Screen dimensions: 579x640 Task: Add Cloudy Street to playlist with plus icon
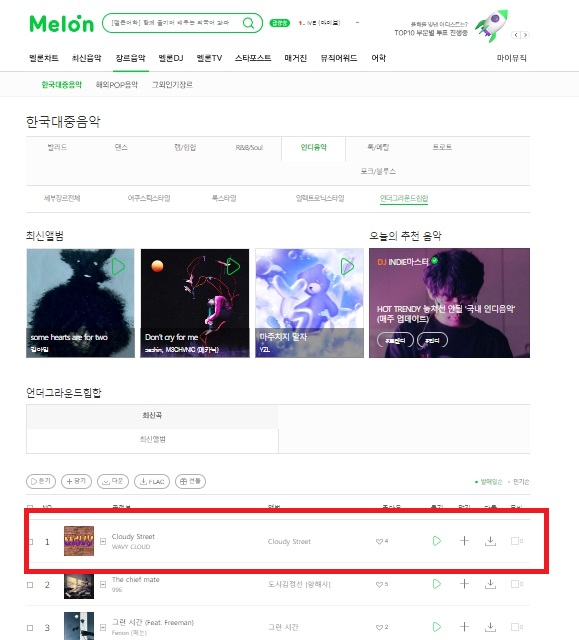pos(464,541)
